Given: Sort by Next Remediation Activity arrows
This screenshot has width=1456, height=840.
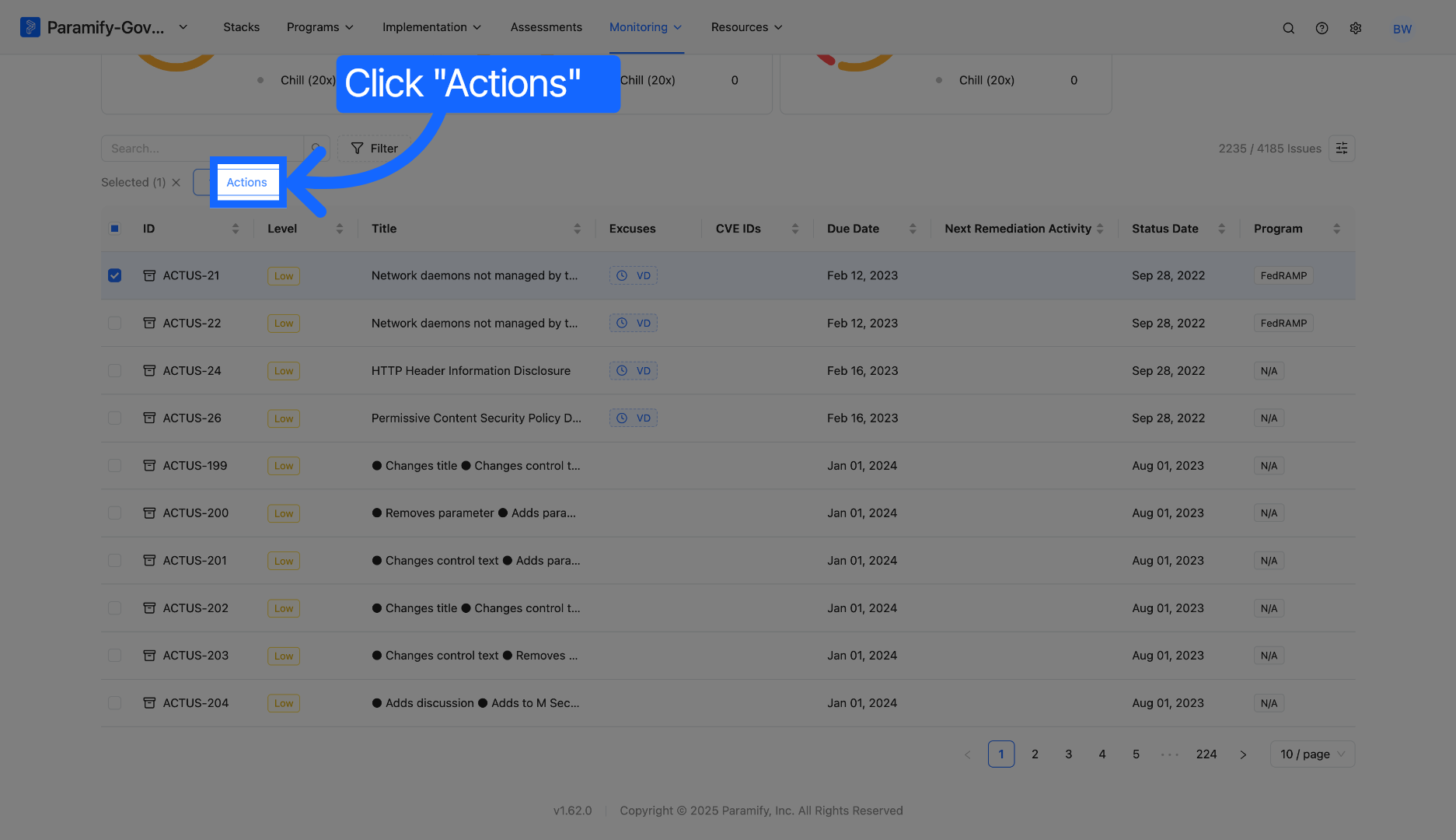Looking at the screenshot, I should coord(1100,229).
